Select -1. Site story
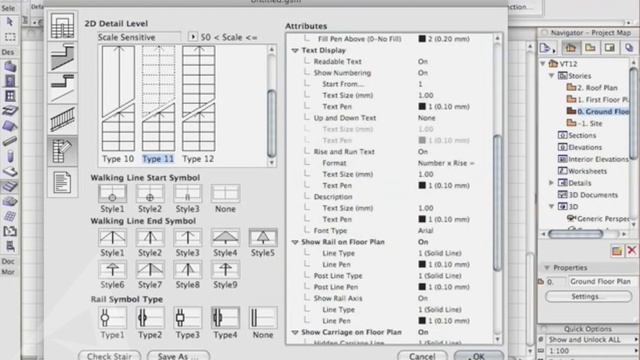This screenshot has height=360, width=640. (584, 123)
